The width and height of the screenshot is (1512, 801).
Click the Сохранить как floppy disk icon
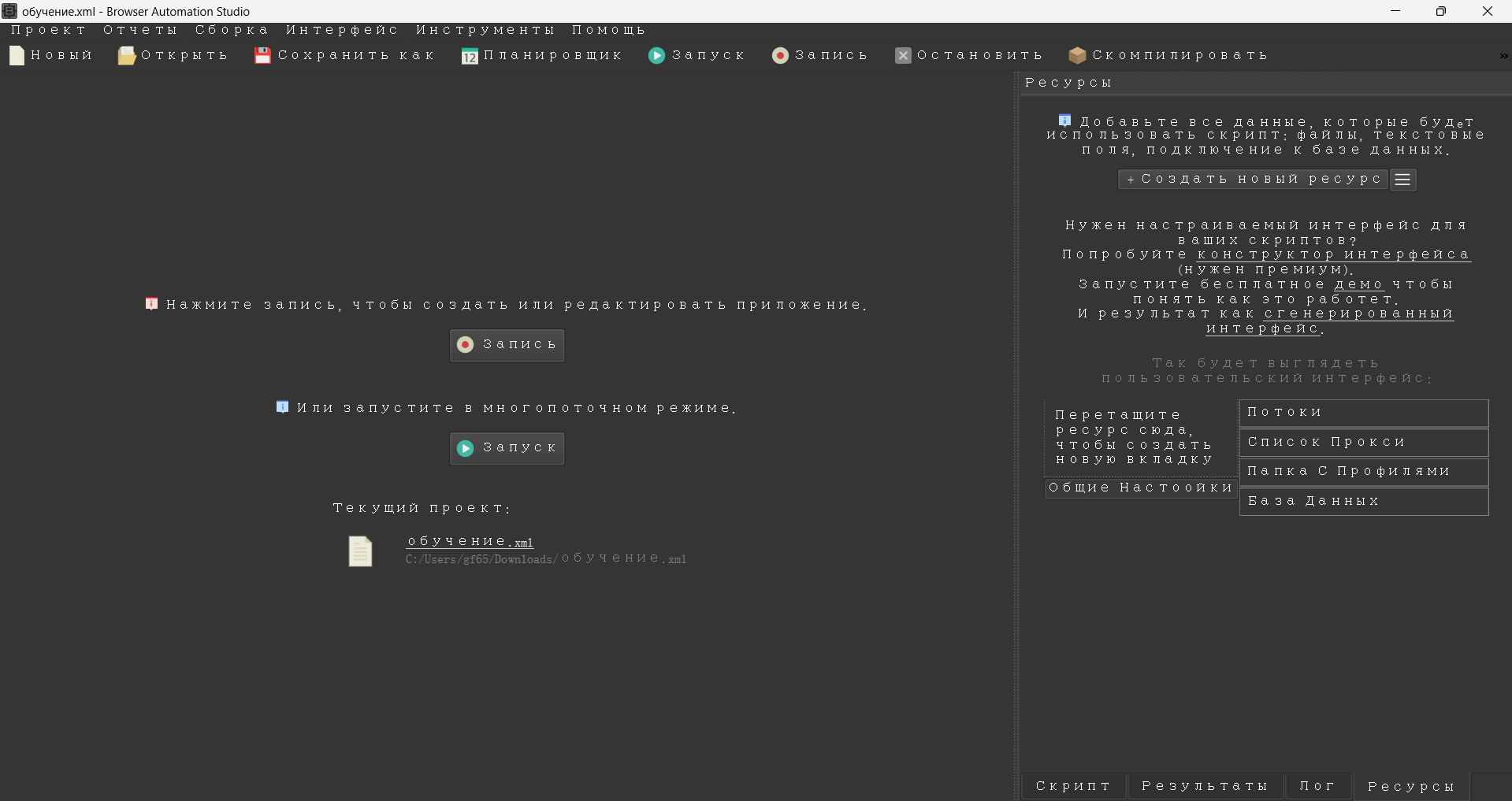coord(262,56)
